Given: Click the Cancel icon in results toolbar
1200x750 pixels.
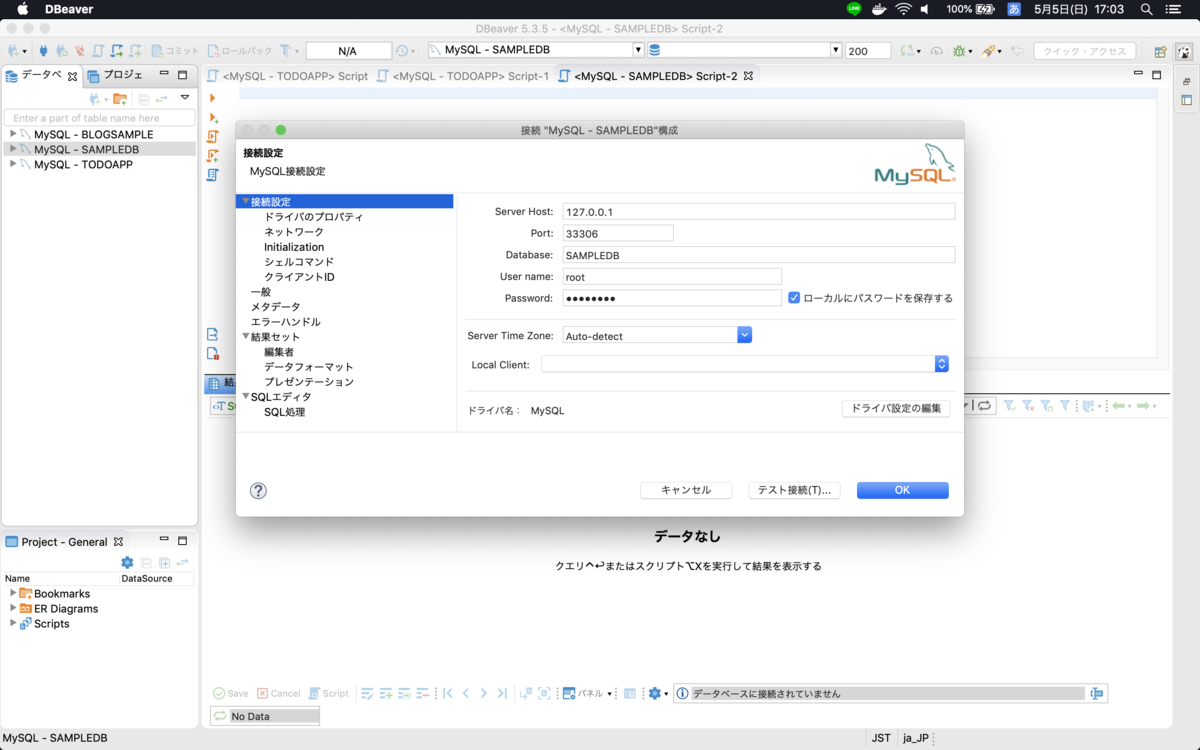Looking at the screenshot, I should [279, 693].
